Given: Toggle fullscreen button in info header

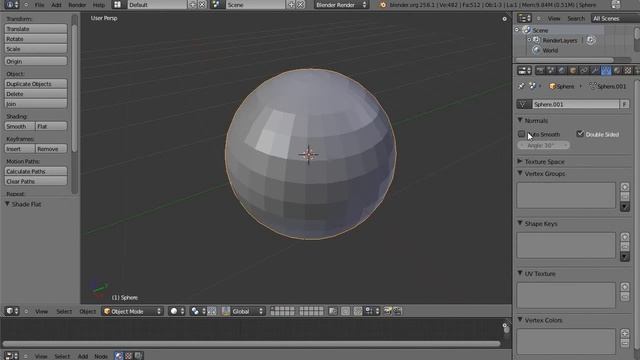Looking at the screenshot, I should click(616, 5).
